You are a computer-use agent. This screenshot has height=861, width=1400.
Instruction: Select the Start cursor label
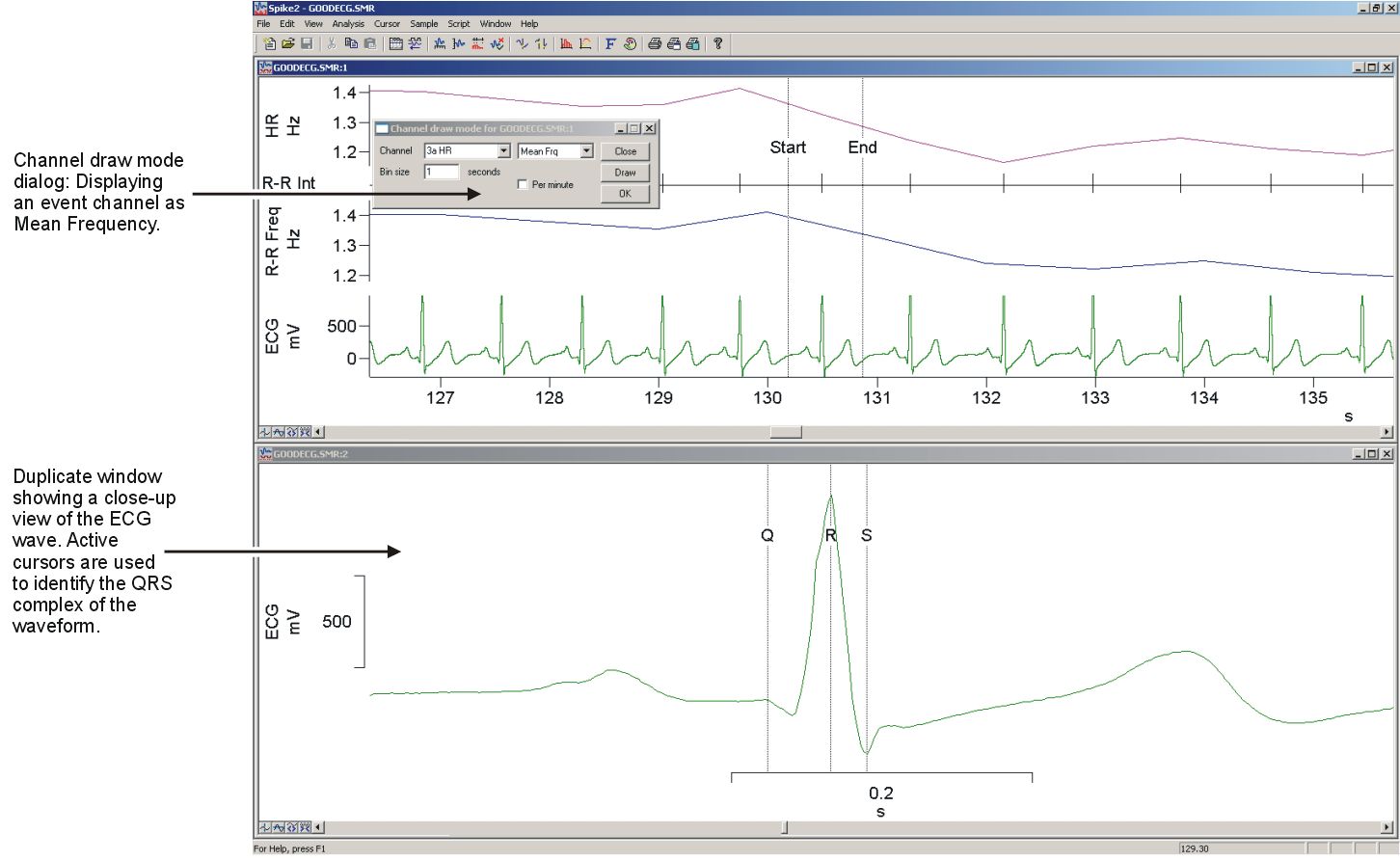pos(788,148)
